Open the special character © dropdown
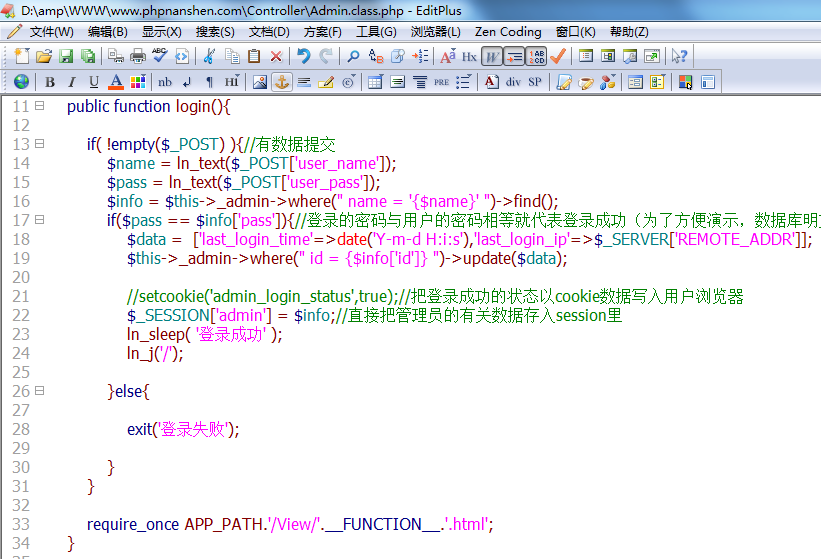The height and width of the screenshot is (559, 821). 348,82
